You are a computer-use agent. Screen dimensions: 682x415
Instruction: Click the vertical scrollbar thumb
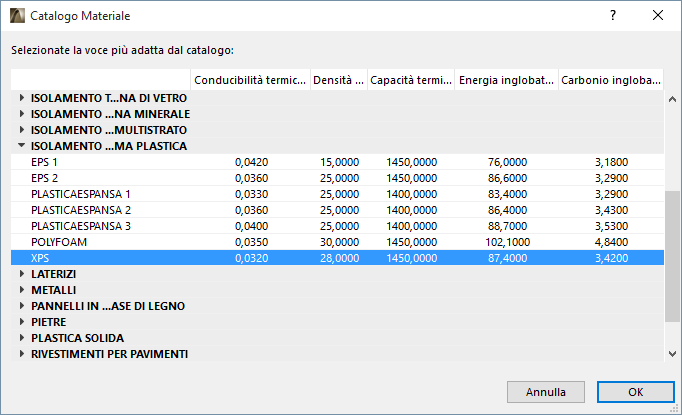[672, 256]
